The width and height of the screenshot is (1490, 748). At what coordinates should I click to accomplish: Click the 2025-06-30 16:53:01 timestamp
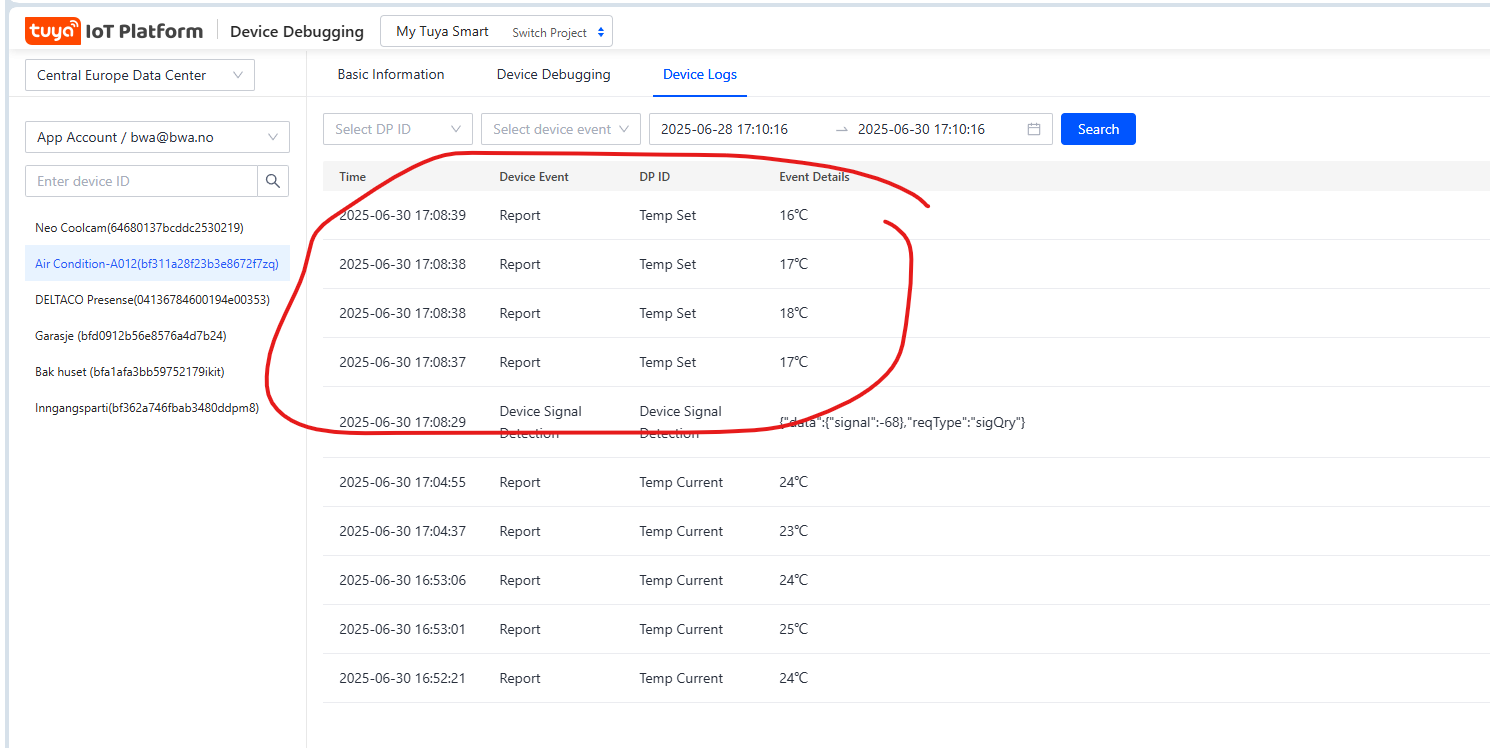tap(402, 629)
